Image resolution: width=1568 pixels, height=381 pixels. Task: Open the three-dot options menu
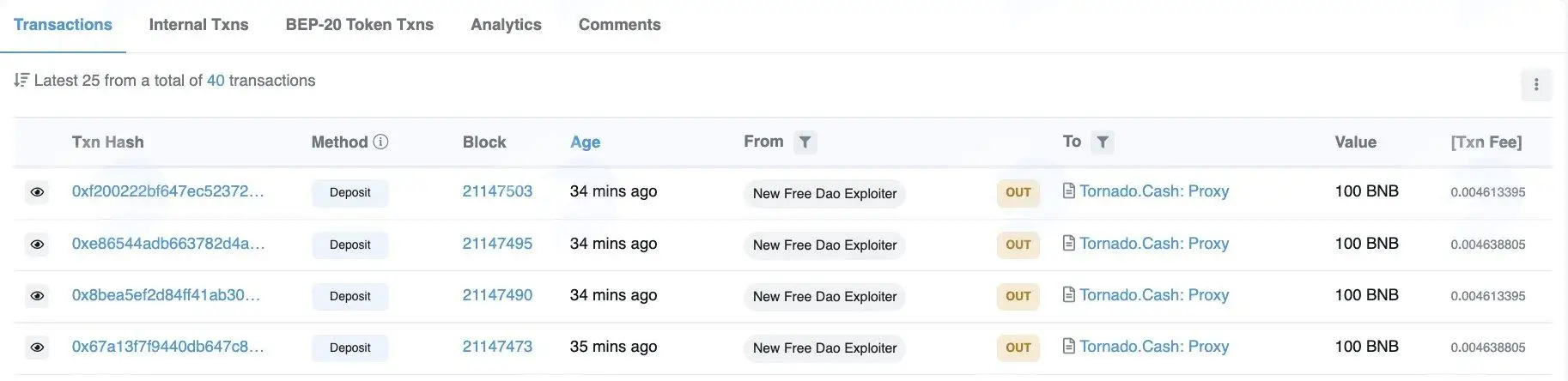coord(1536,85)
